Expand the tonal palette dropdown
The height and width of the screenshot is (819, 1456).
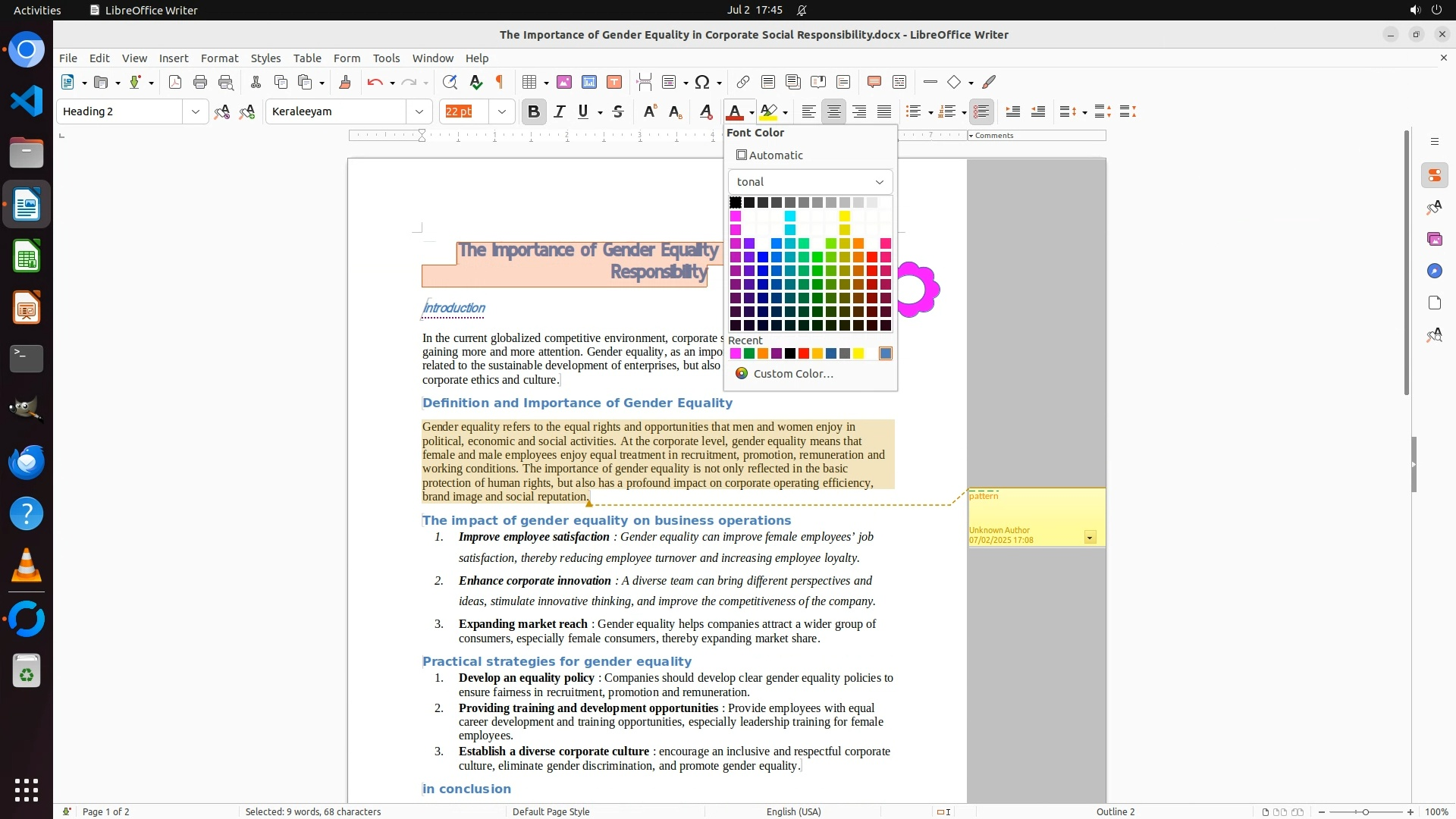(810, 182)
